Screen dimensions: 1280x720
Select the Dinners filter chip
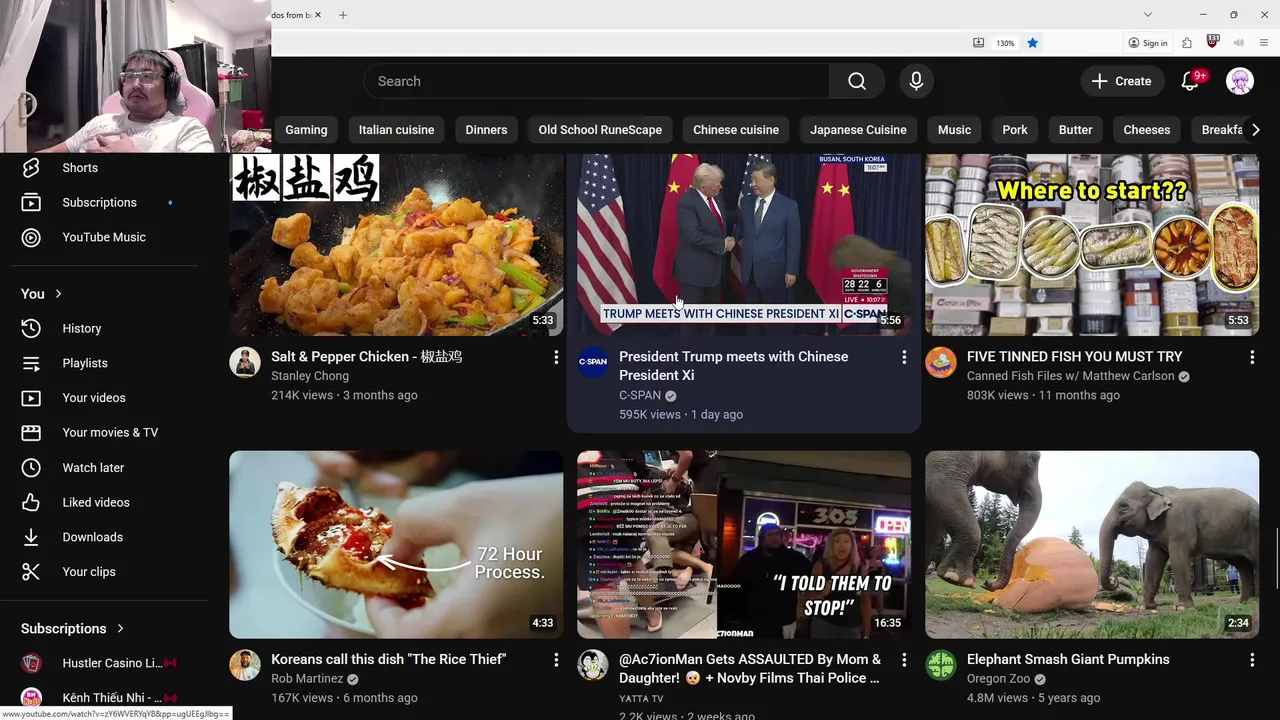coord(486,130)
